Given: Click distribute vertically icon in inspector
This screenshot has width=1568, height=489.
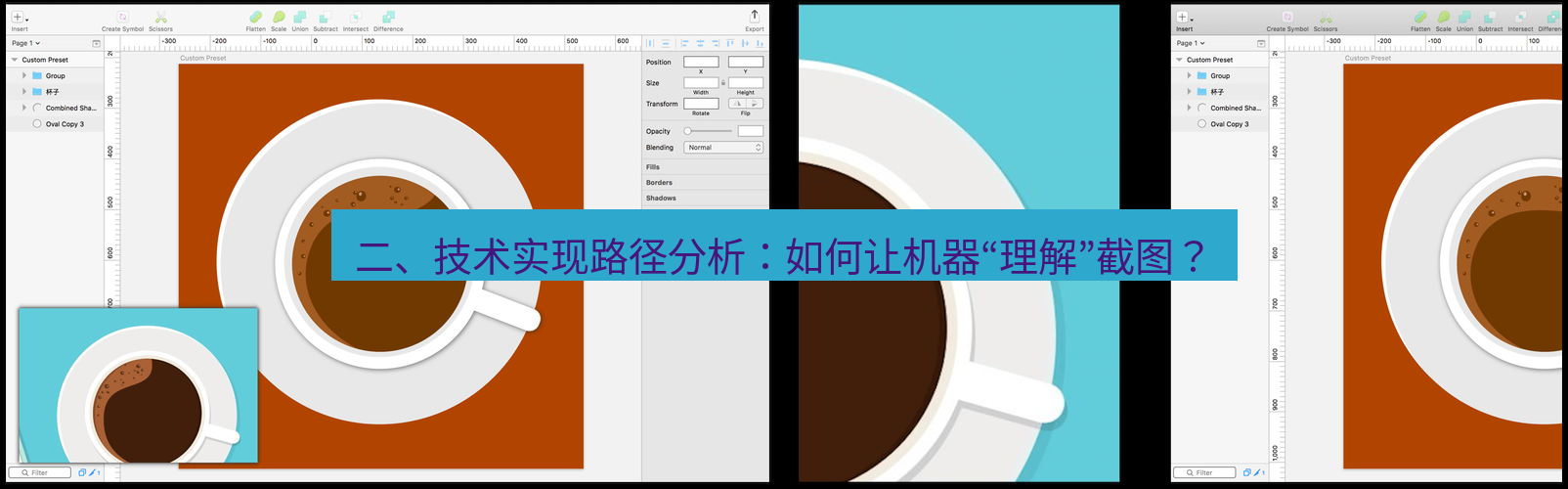Looking at the screenshot, I should coord(666,43).
